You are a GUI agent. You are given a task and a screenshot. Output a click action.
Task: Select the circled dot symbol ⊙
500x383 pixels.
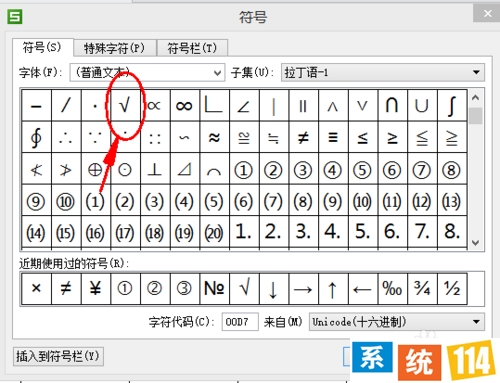[x=125, y=169]
